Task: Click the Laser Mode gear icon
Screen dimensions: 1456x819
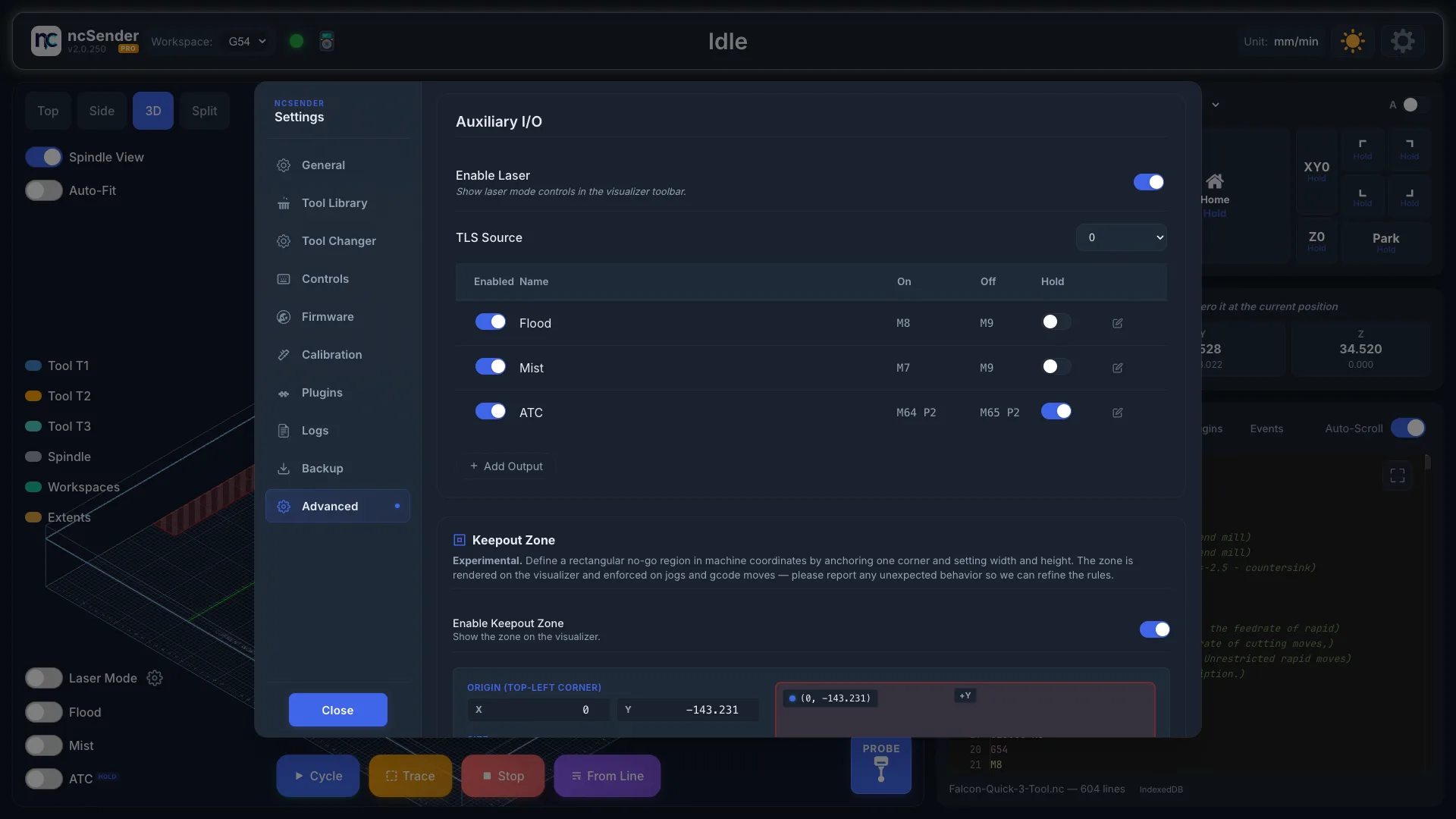Action: coord(155,678)
